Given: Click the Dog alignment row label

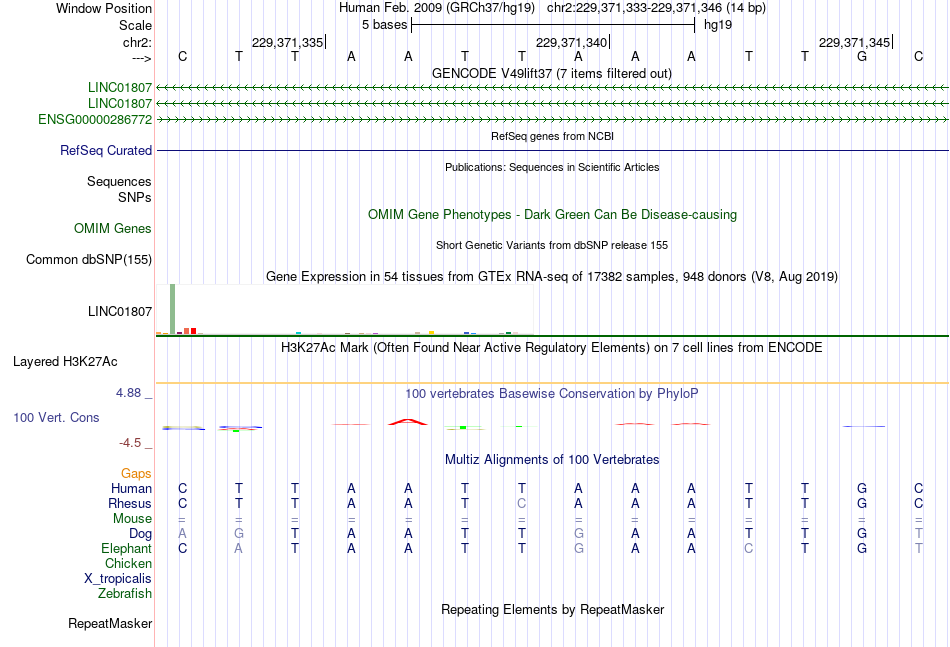Looking at the screenshot, I should (141, 534).
